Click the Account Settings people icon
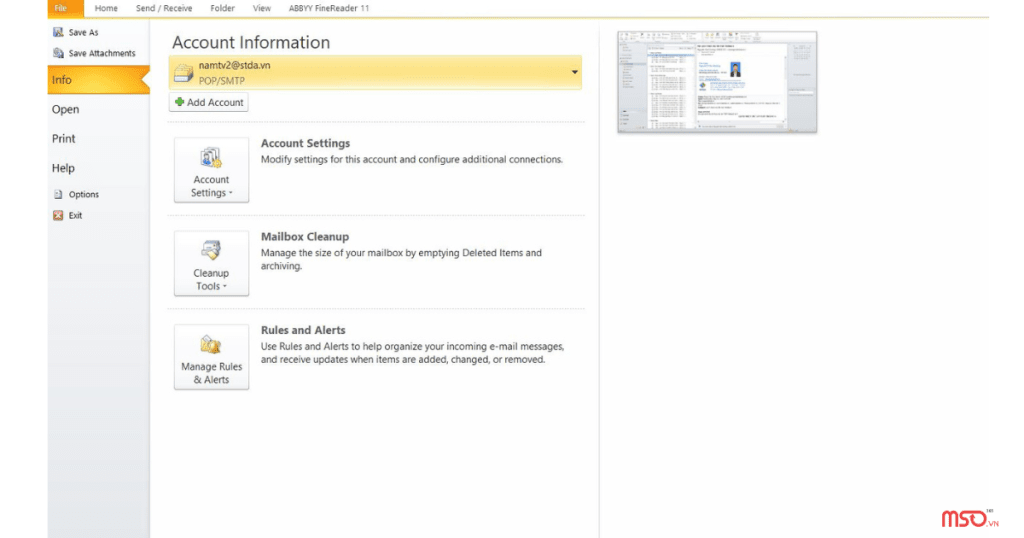Image resolution: width=1024 pixels, height=538 pixels. click(211, 158)
